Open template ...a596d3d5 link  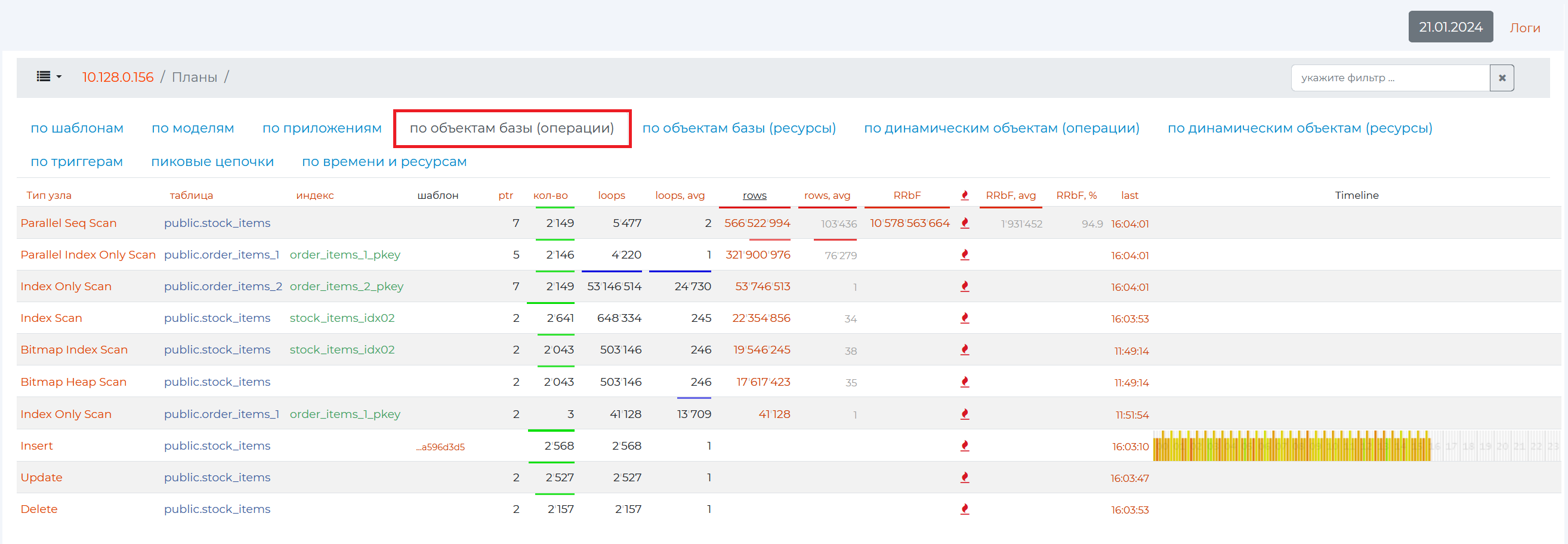(440, 447)
